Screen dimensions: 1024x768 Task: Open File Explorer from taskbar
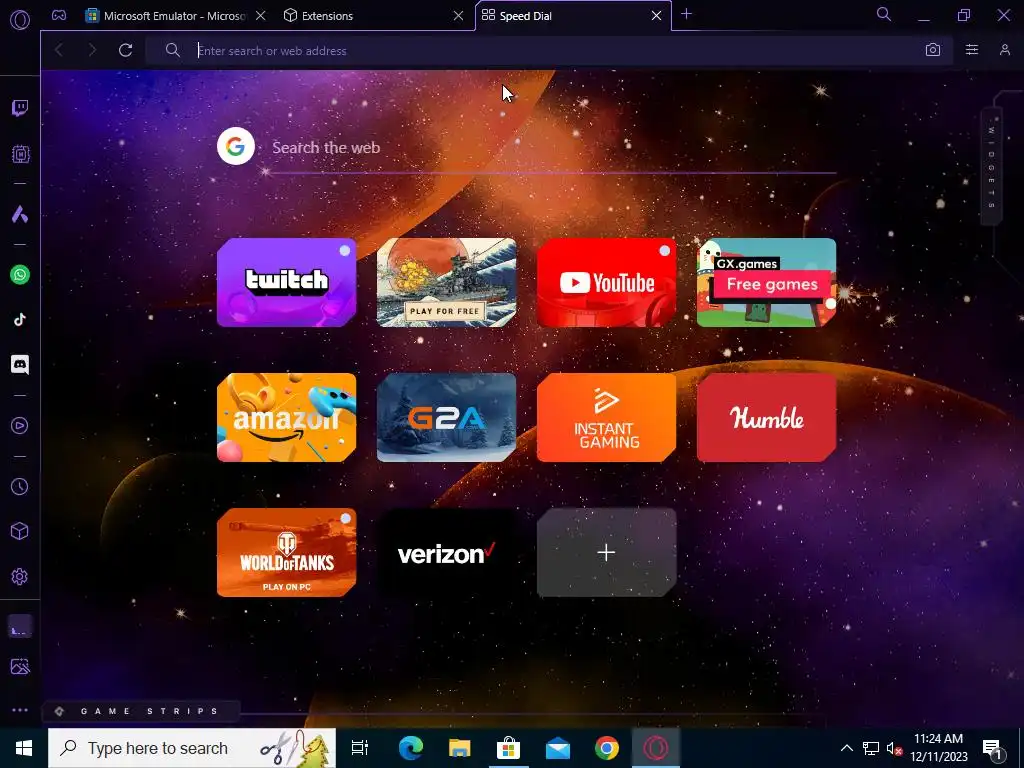[x=460, y=748]
